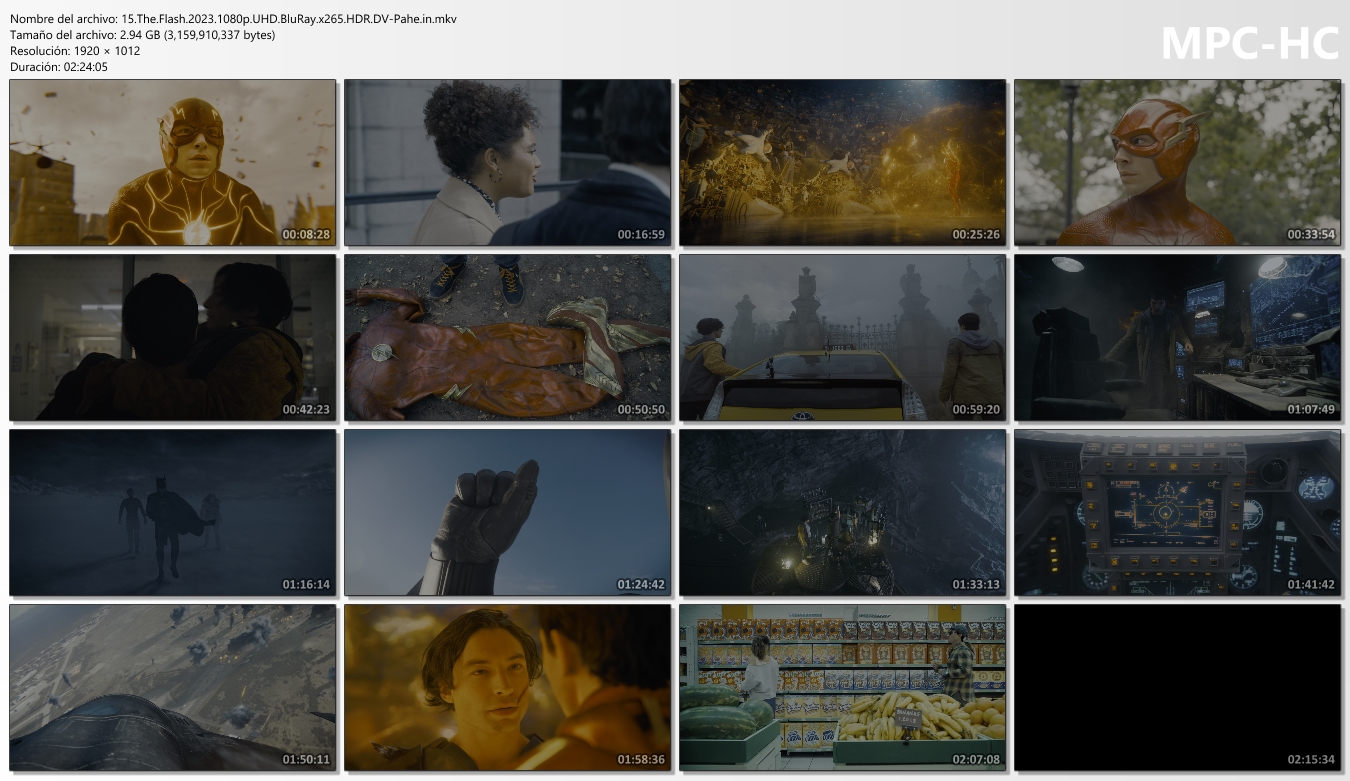Image resolution: width=1350 pixels, height=781 pixels.
Task: Open the thumbnail stamped 00:59:20
Action: tap(843, 338)
